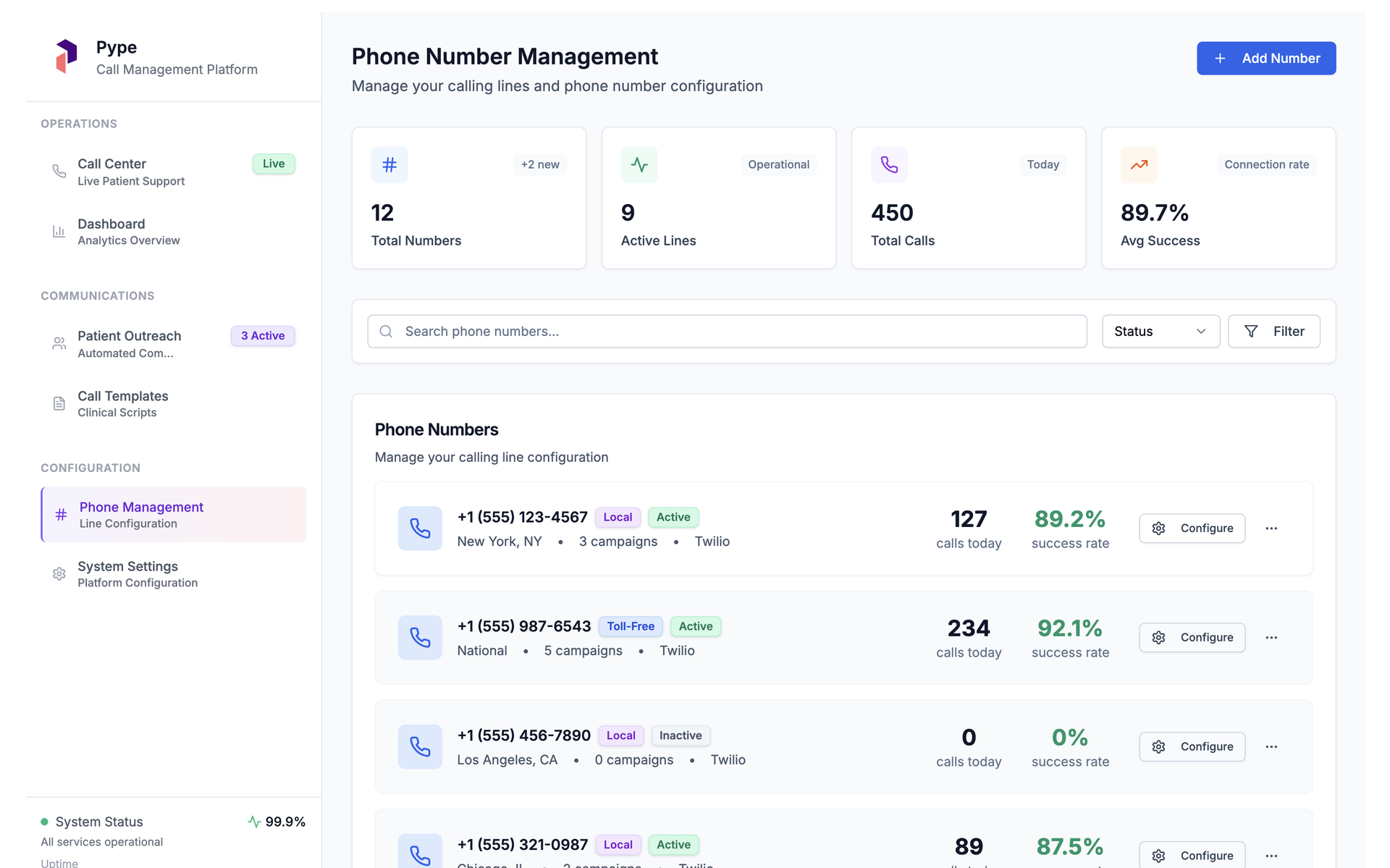The image size is (1390, 868).
Task: Click the 234 calls today value
Action: pos(969,628)
